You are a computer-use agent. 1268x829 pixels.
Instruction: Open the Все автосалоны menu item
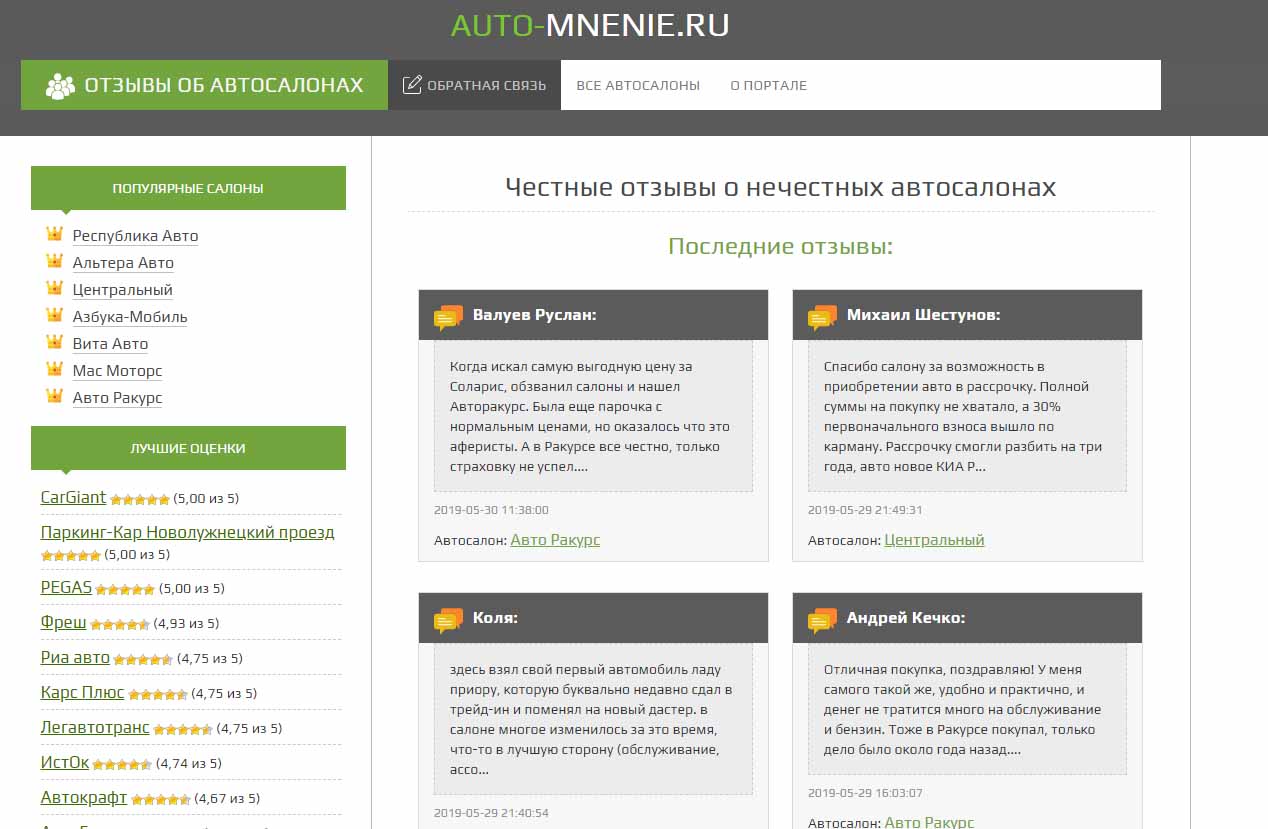638,85
